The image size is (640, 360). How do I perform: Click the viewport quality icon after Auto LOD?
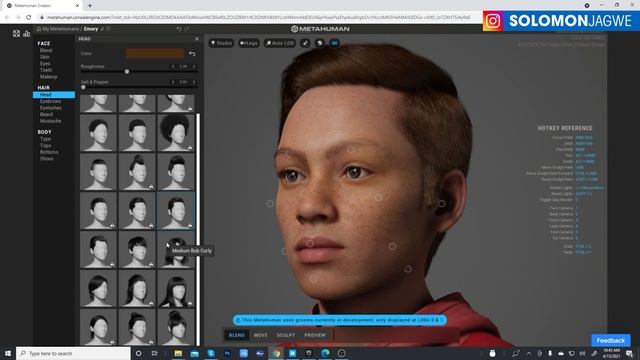pos(305,43)
